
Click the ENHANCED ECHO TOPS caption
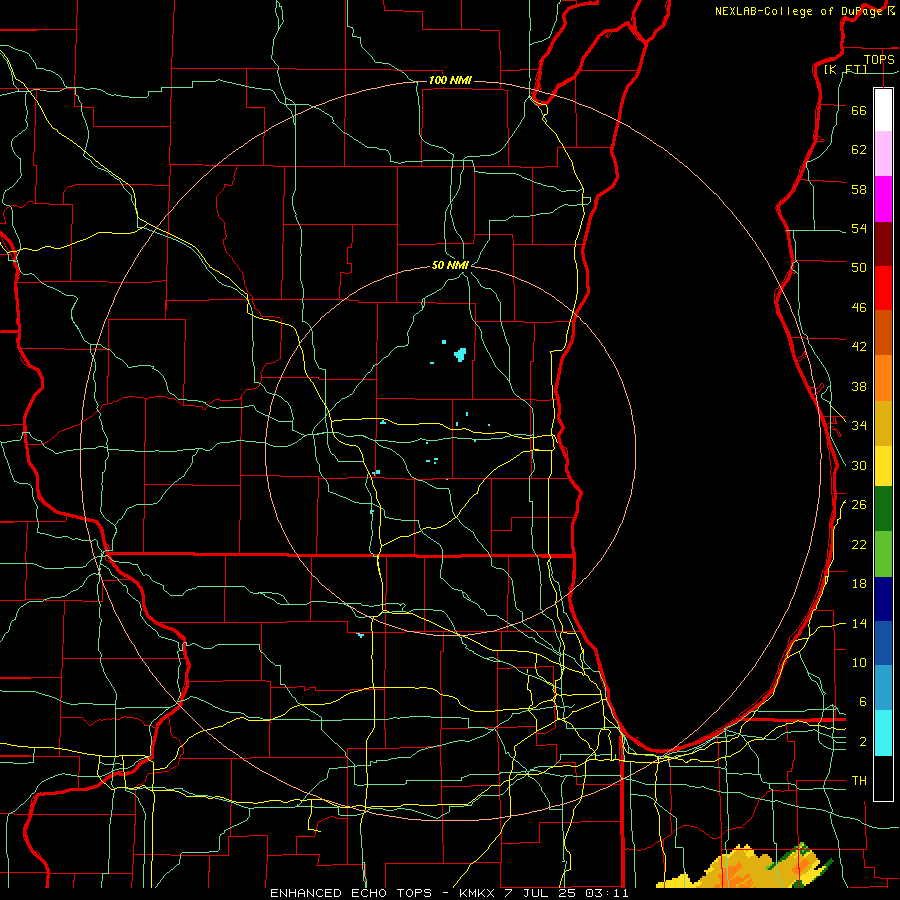[350, 893]
